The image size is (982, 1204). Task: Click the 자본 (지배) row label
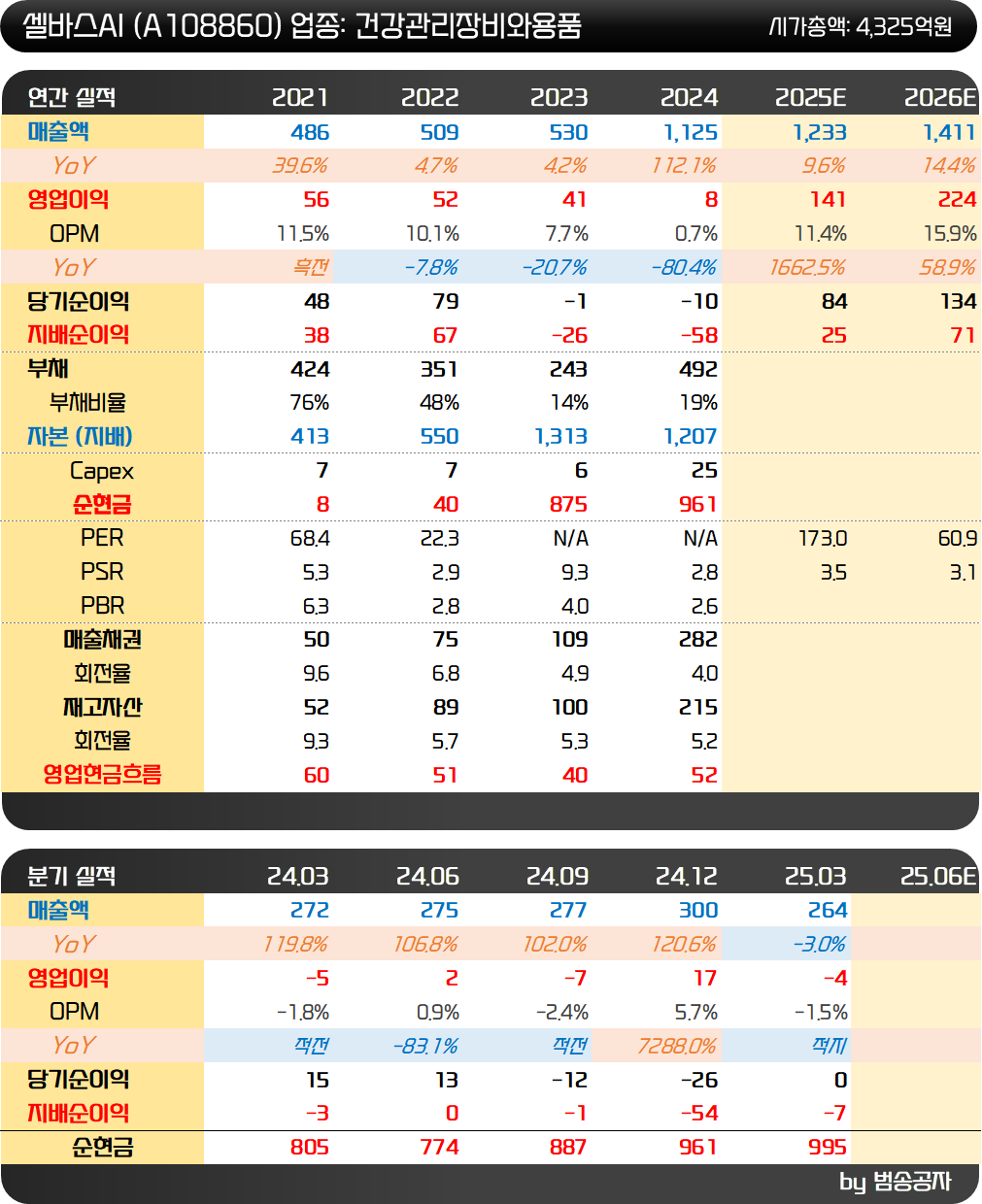pos(80,436)
